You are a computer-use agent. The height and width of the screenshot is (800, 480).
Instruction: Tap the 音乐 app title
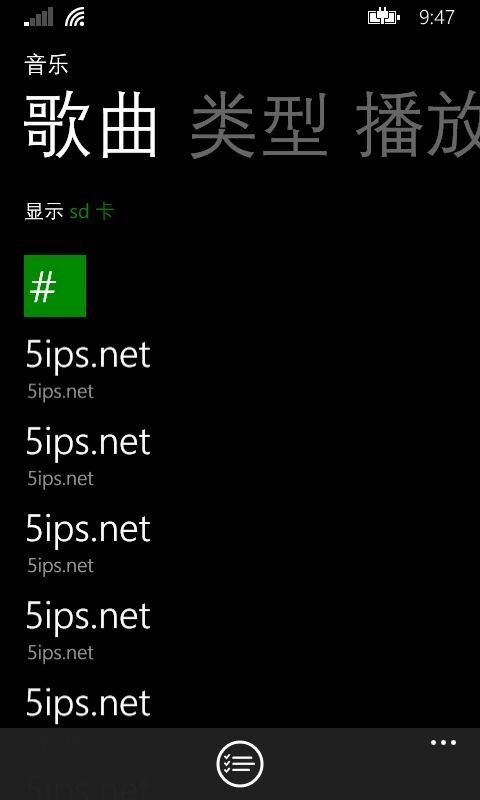tap(46, 66)
